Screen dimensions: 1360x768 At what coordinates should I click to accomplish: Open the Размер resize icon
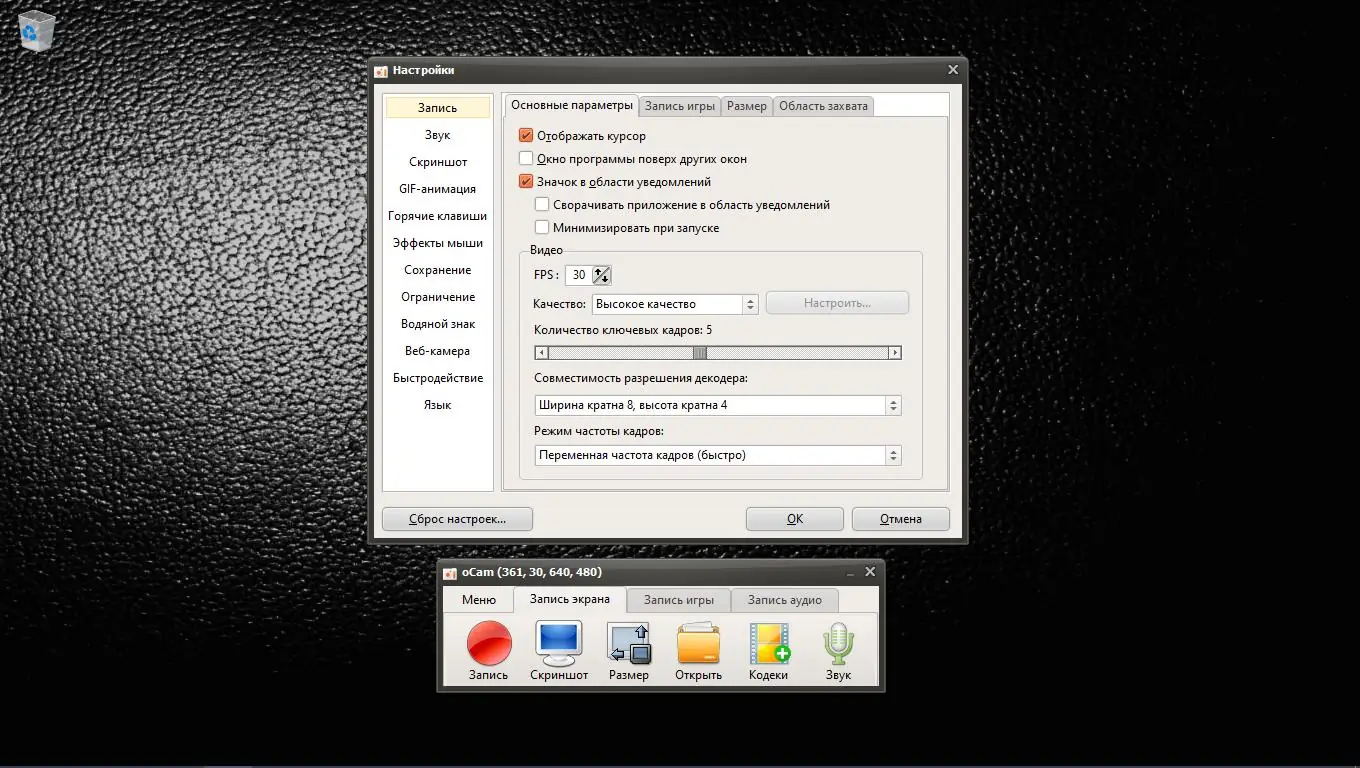pos(628,643)
